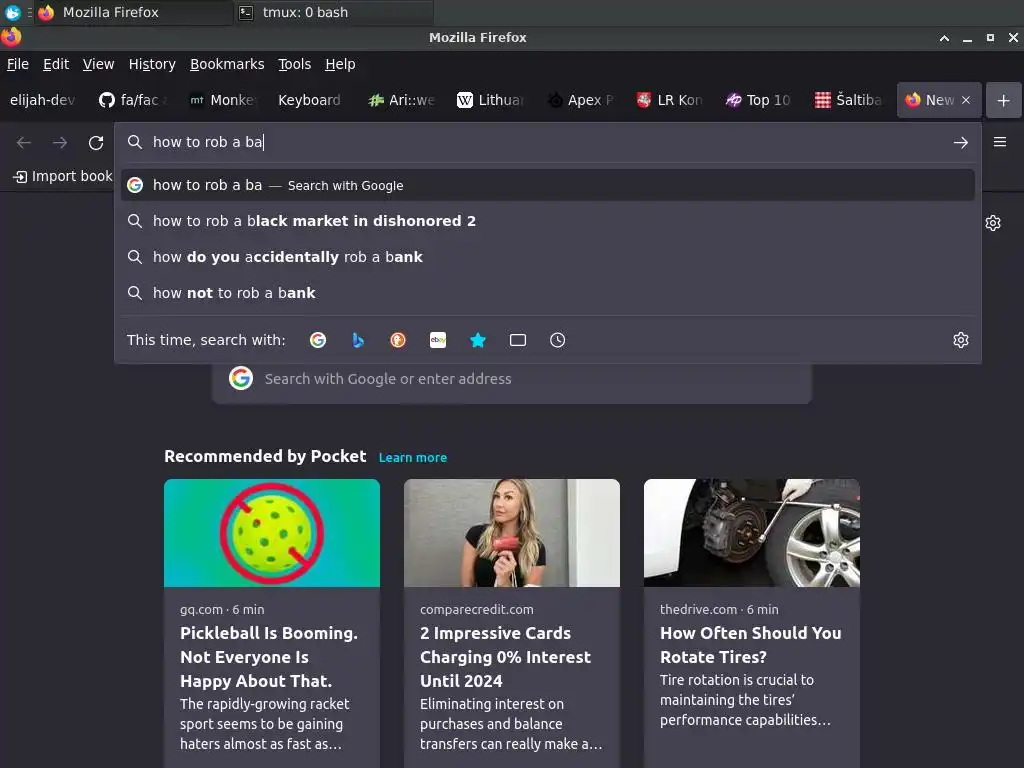Switch to the elijah-dev tab
The image size is (1024, 768).
(x=43, y=100)
